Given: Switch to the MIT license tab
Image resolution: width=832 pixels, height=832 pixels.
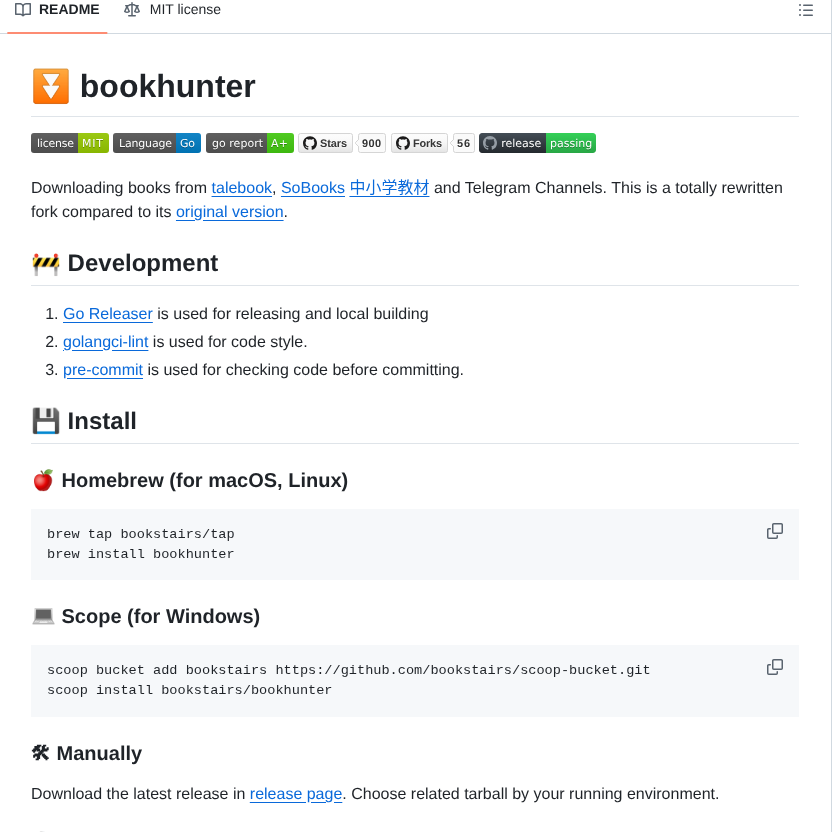Looking at the screenshot, I should pos(185,10).
